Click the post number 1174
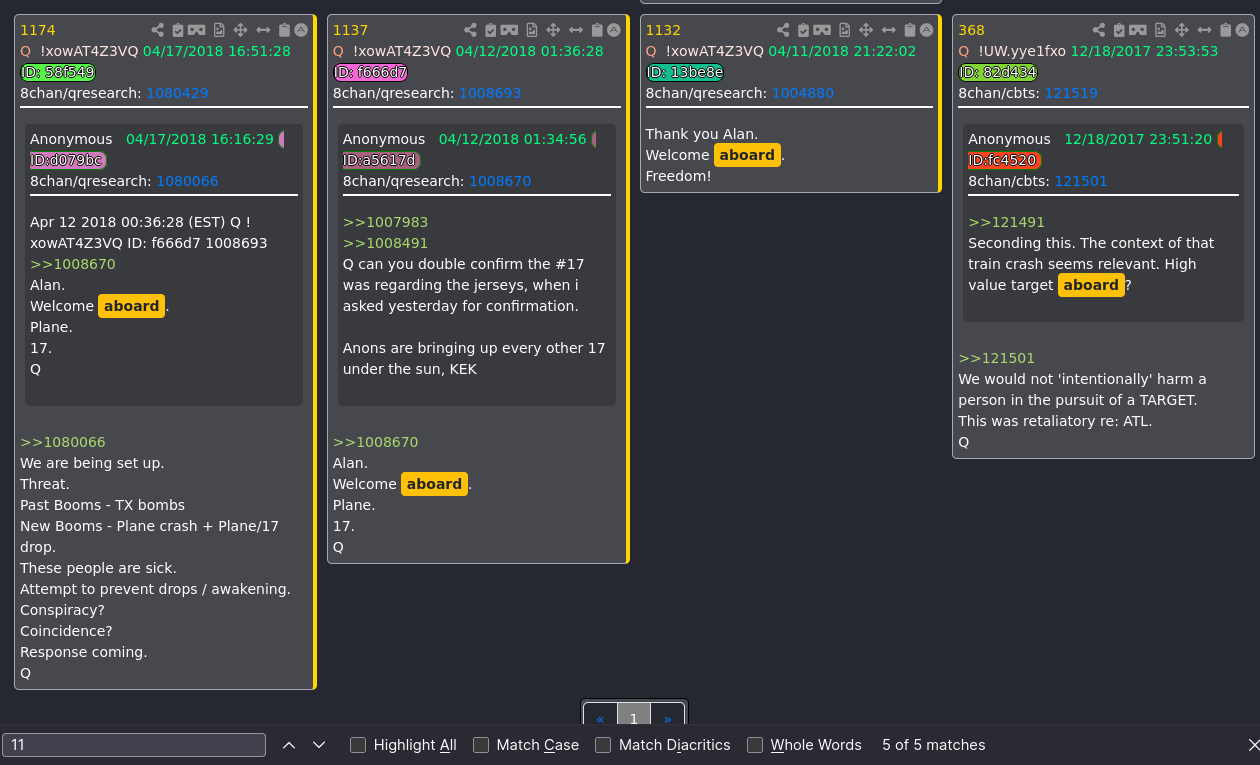Image resolution: width=1260 pixels, height=765 pixels. pyautogui.click(x=36, y=30)
